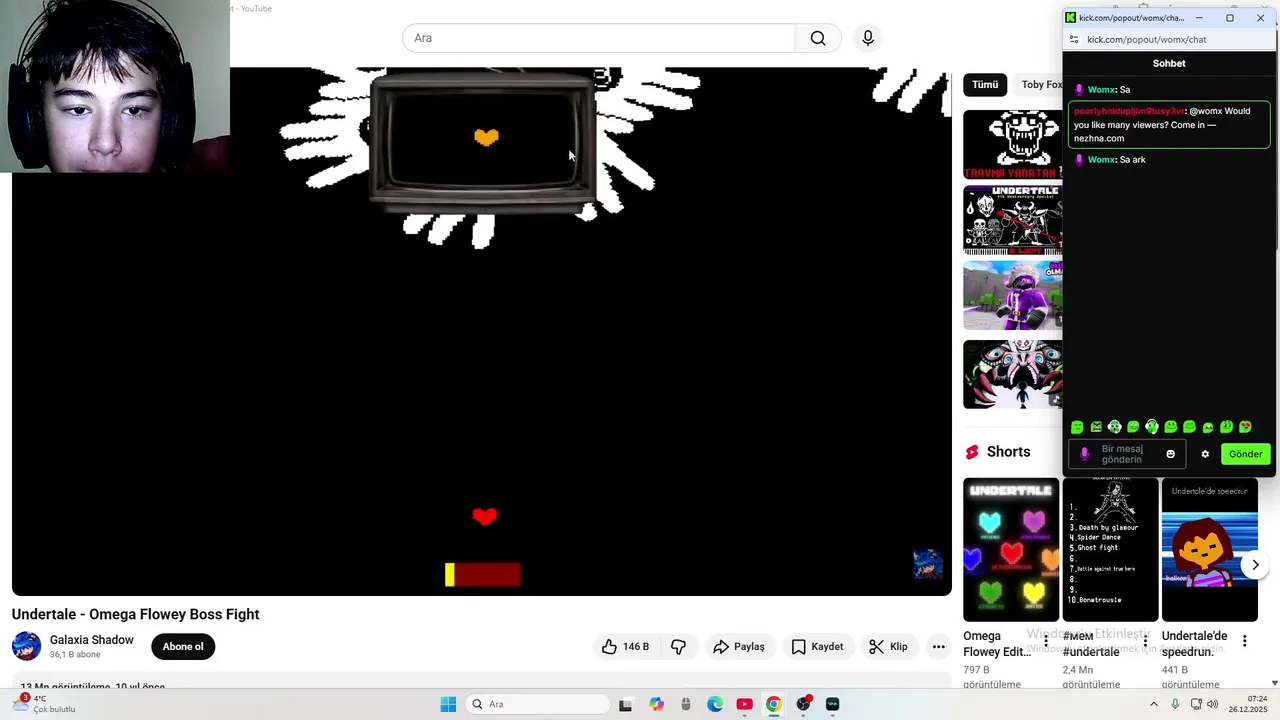Switch to OBS Studio on the taskbar
1280x720 pixels.
tap(803, 704)
